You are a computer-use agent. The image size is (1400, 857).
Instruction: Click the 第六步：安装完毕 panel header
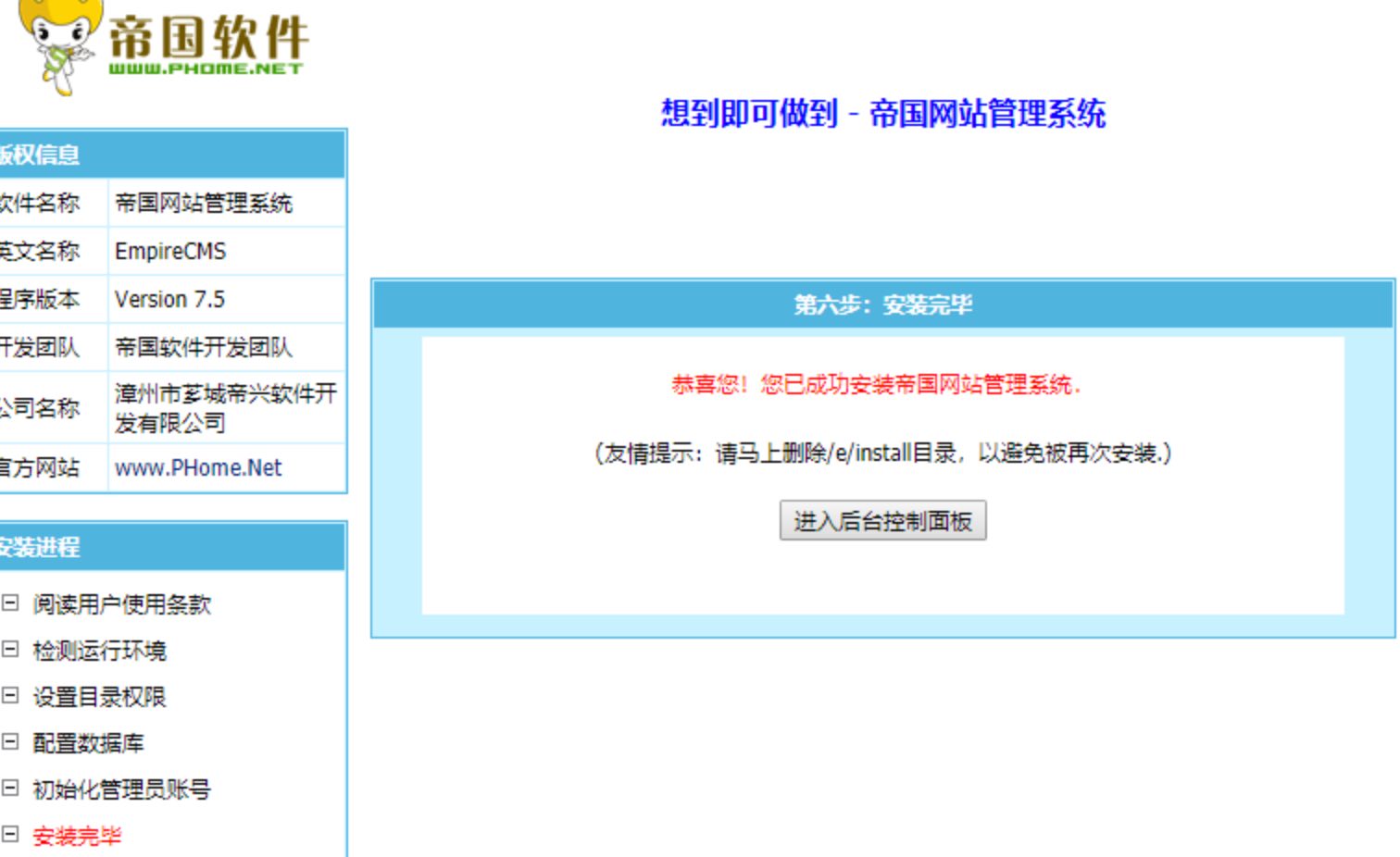(883, 304)
